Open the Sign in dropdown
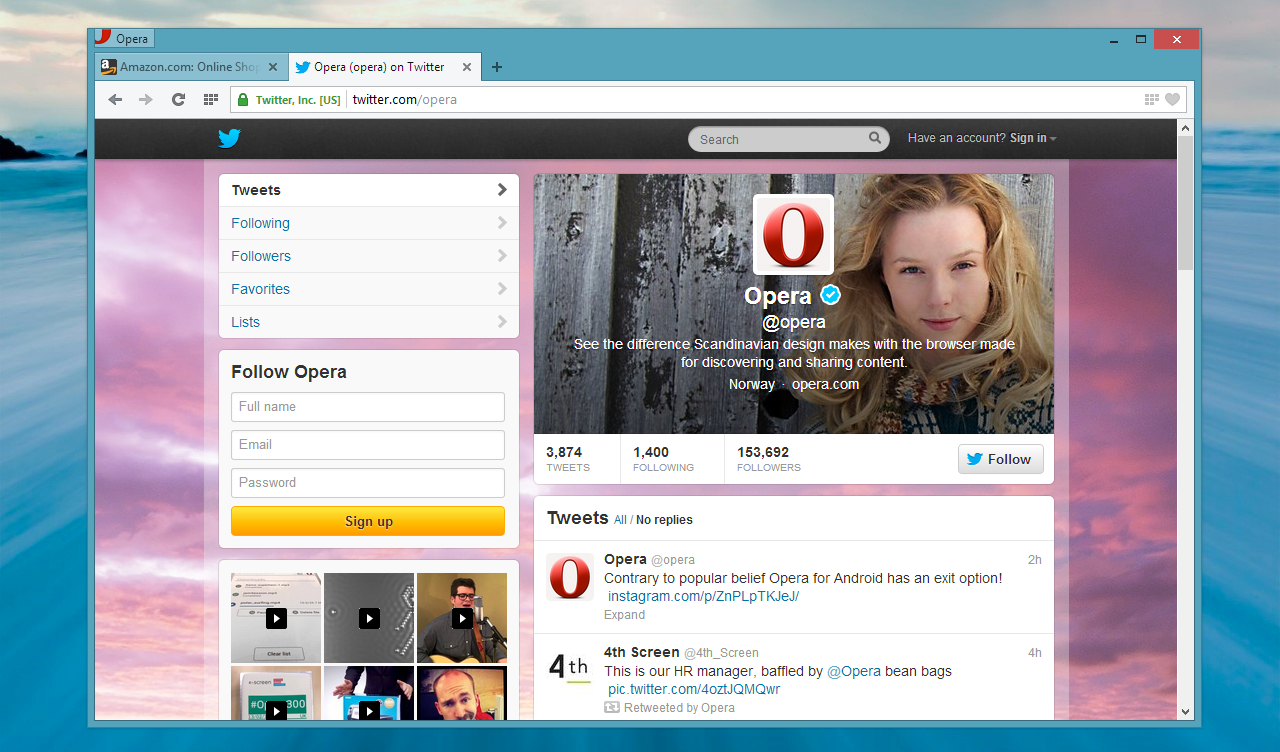This screenshot has width=1280, height=752. click(x=1033, y=138)
